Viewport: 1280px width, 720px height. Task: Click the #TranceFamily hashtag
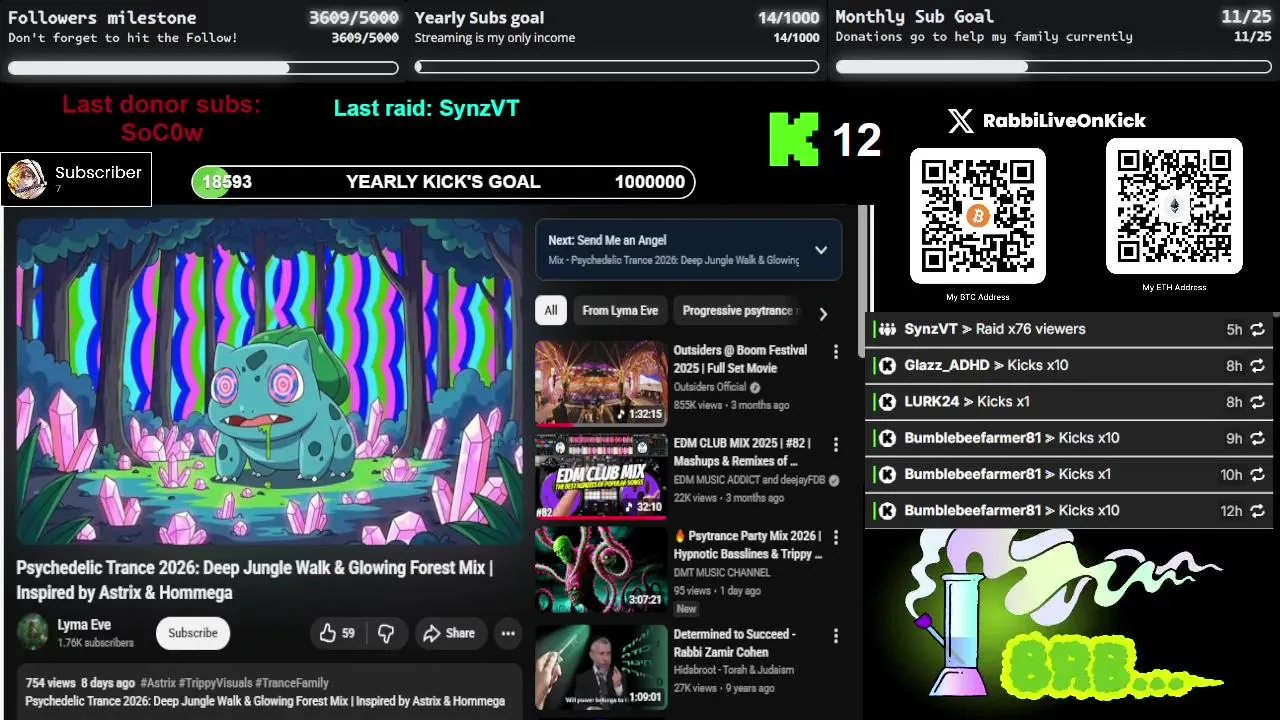click(x=293, y=683)
